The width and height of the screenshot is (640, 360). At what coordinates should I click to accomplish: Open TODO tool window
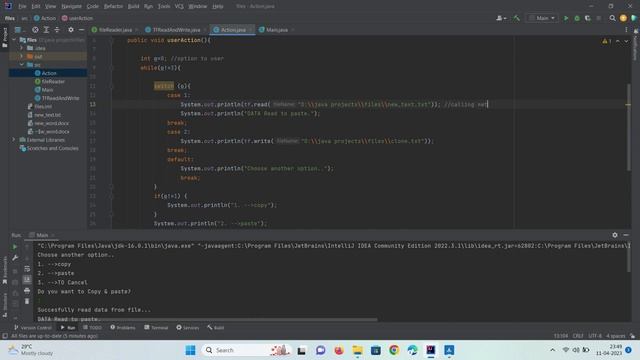click(x=92, y=327)
